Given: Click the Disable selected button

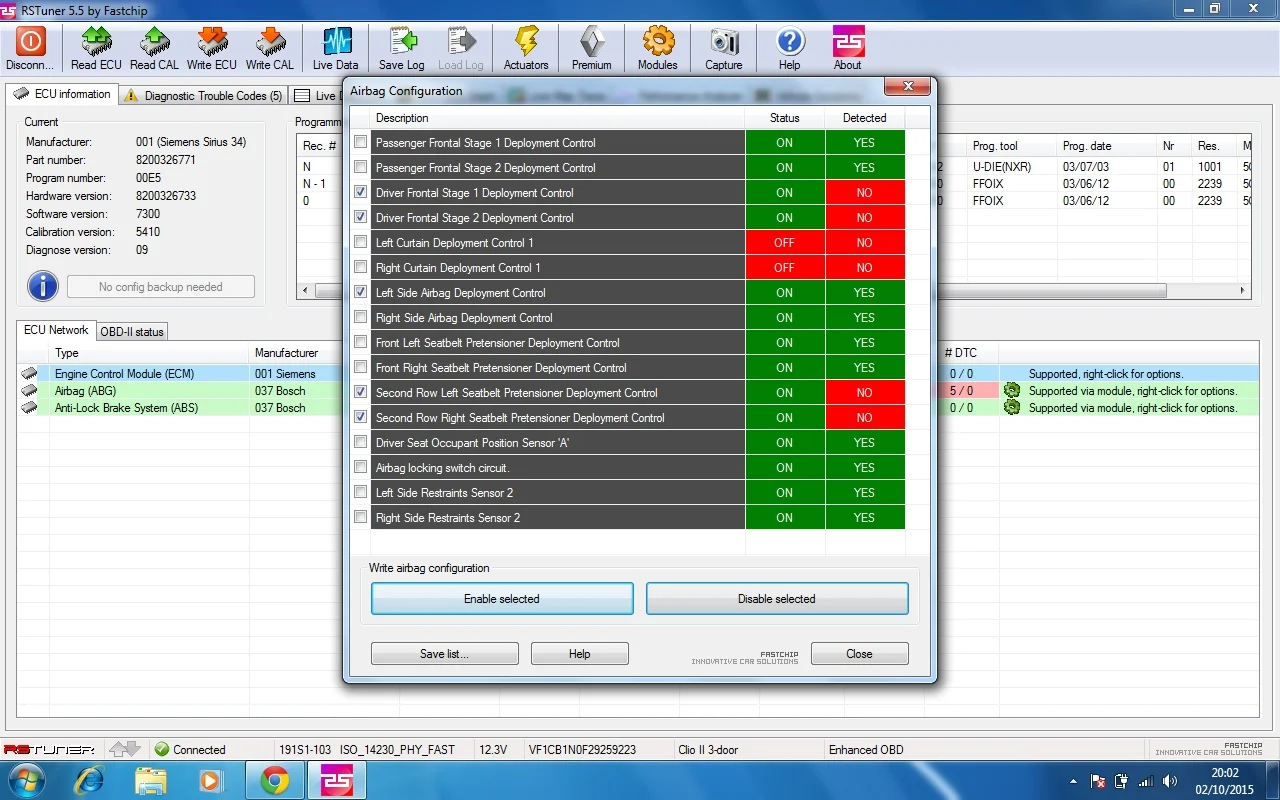Looking at the screenshot, I should point(777,599).
